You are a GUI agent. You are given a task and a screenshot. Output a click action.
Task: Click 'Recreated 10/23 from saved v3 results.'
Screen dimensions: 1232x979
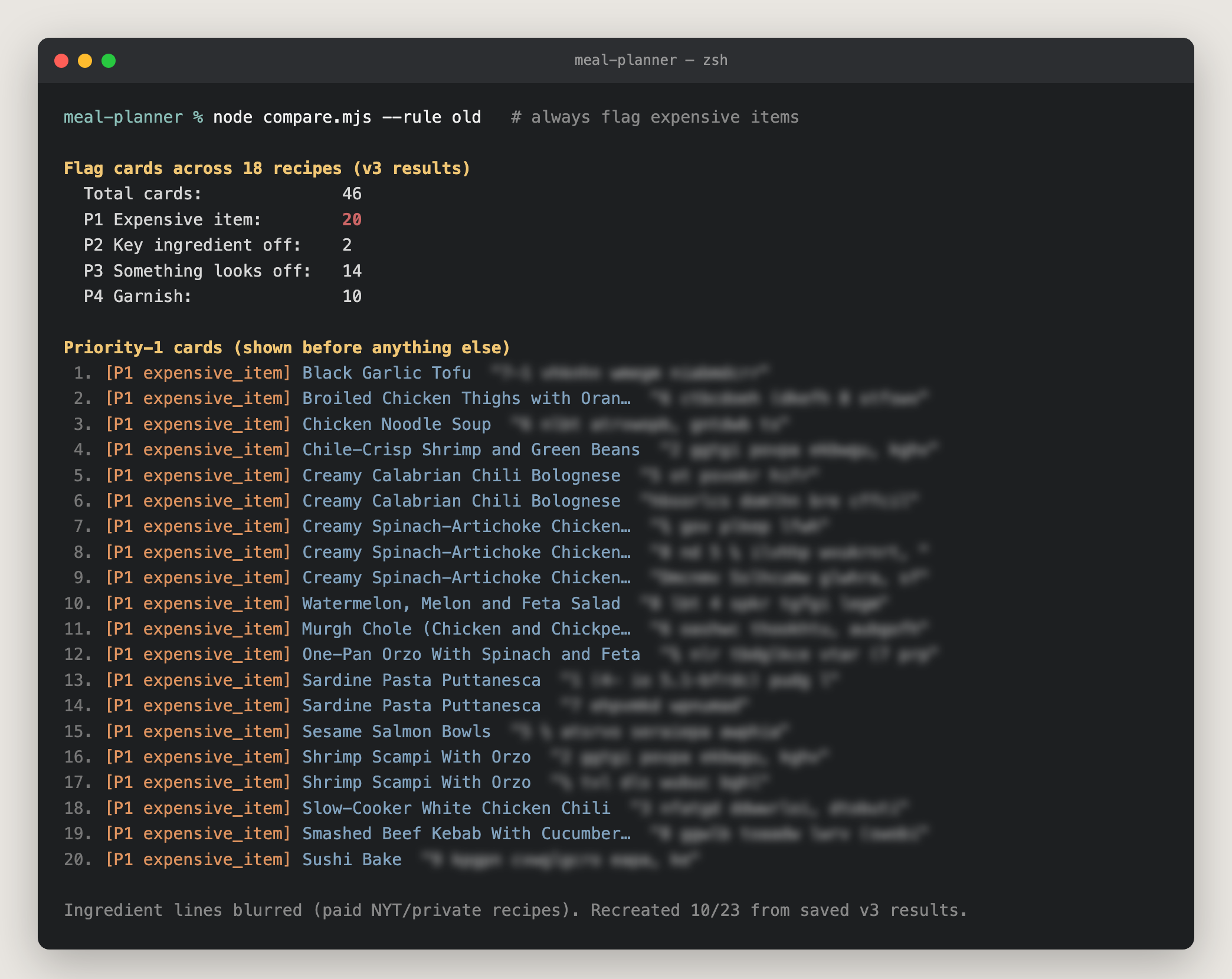[x=779, y=910]
